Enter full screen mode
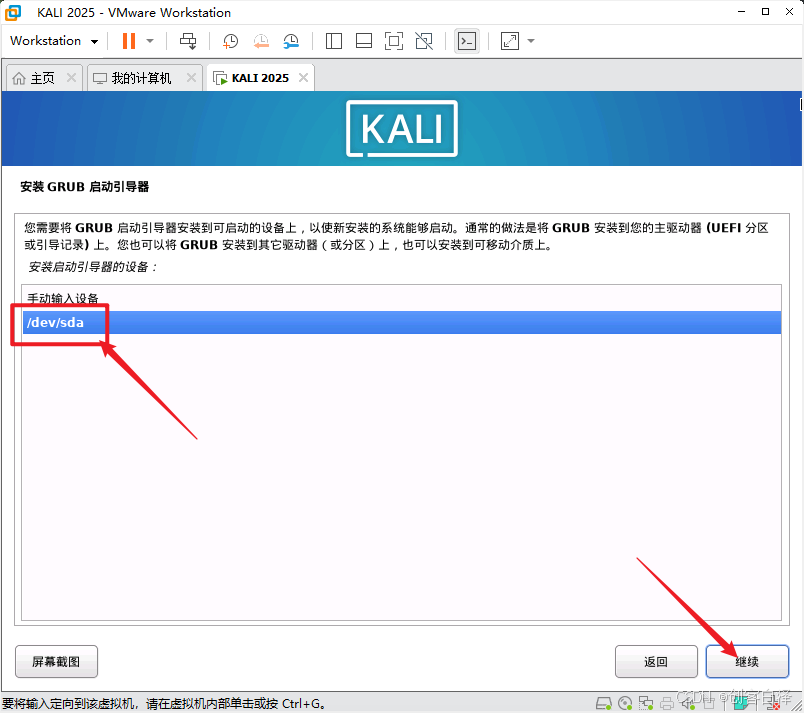 394,41
